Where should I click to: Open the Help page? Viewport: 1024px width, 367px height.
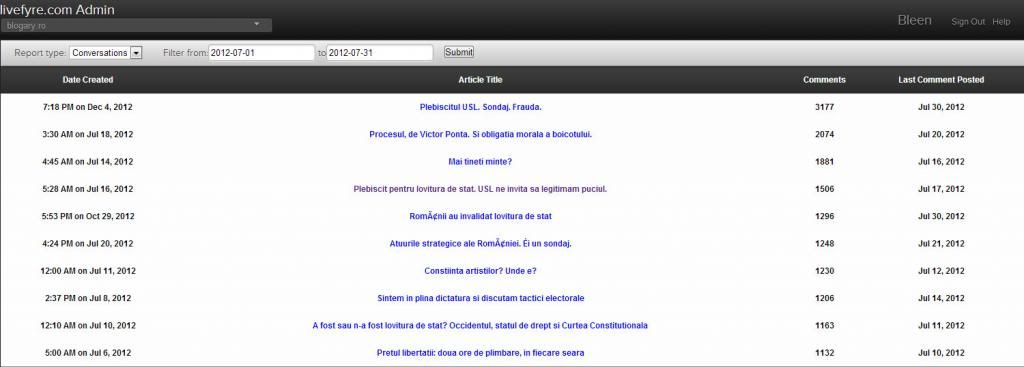pyautogui.click(x=1001, y=22)
